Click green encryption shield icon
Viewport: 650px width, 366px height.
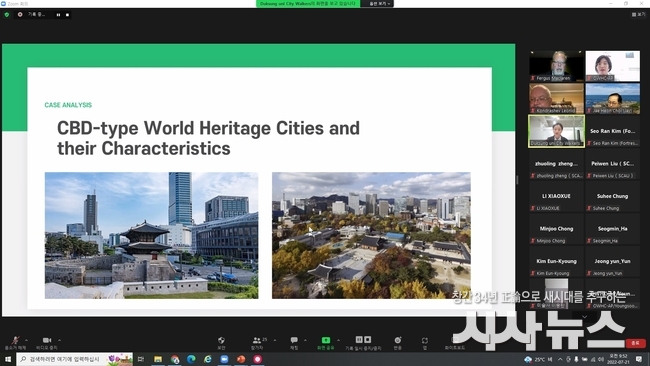click(7, 15)
